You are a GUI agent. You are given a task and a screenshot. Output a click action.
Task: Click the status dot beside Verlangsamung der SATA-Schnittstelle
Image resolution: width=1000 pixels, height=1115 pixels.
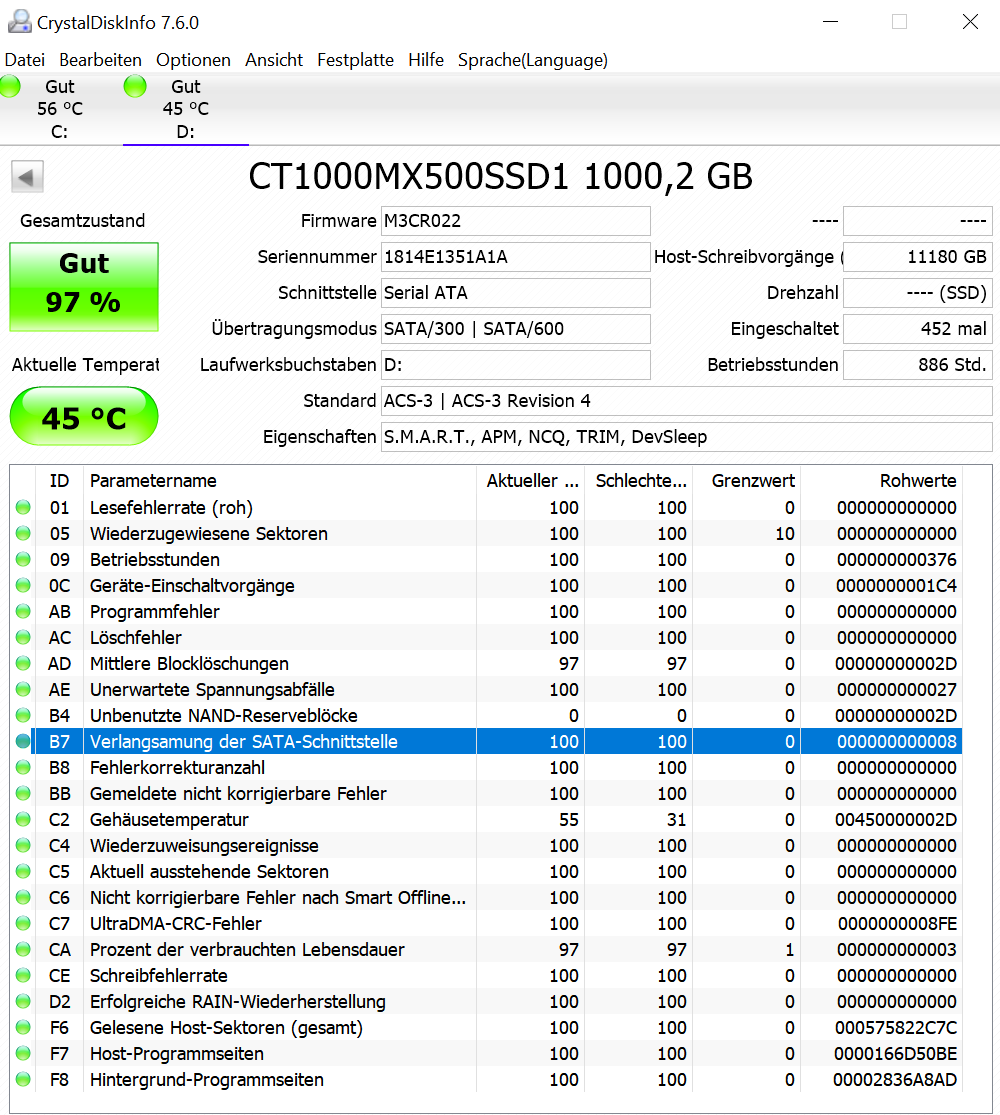click(22, 741)
